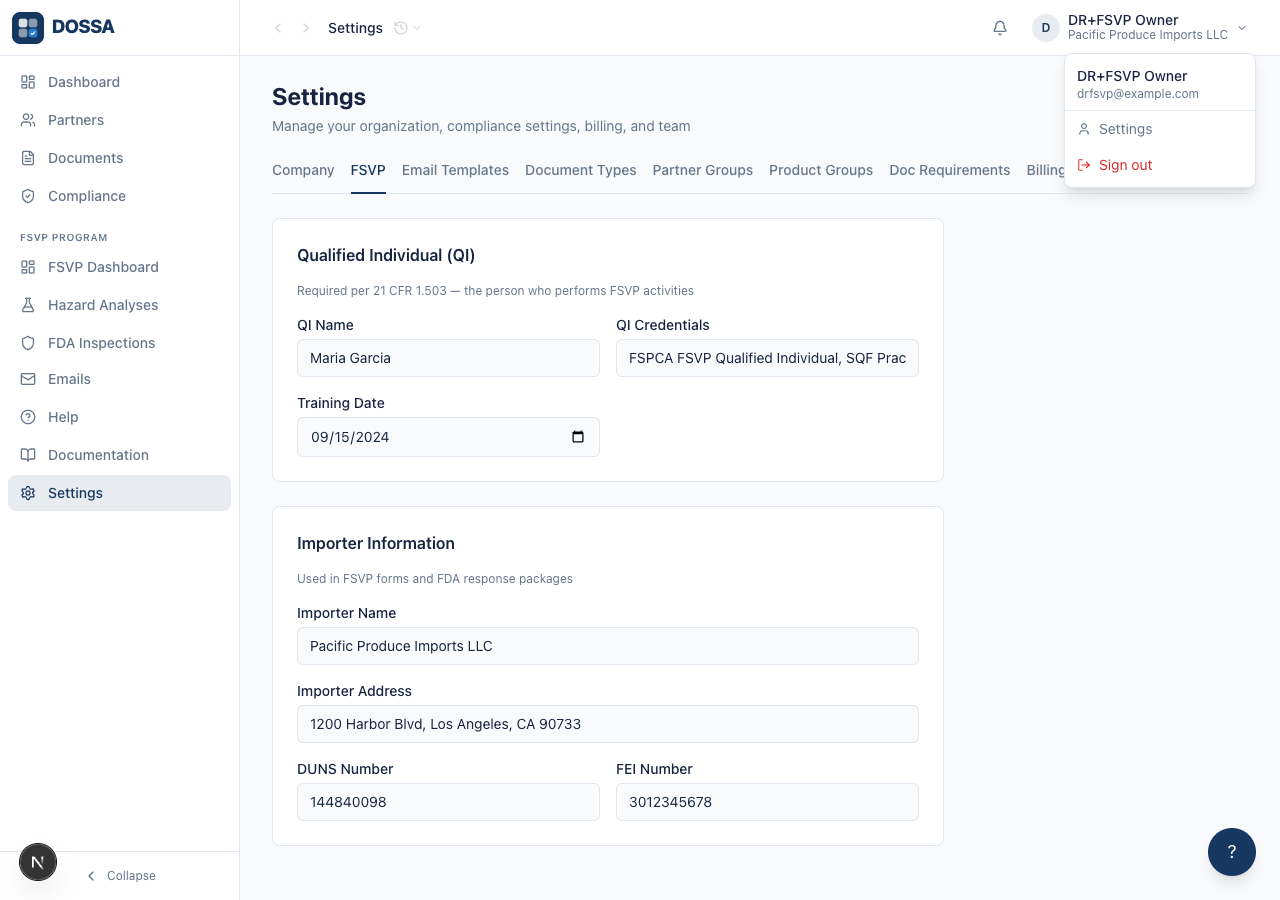Open FSVP Dashboard in sidebar

coord(119,267)
